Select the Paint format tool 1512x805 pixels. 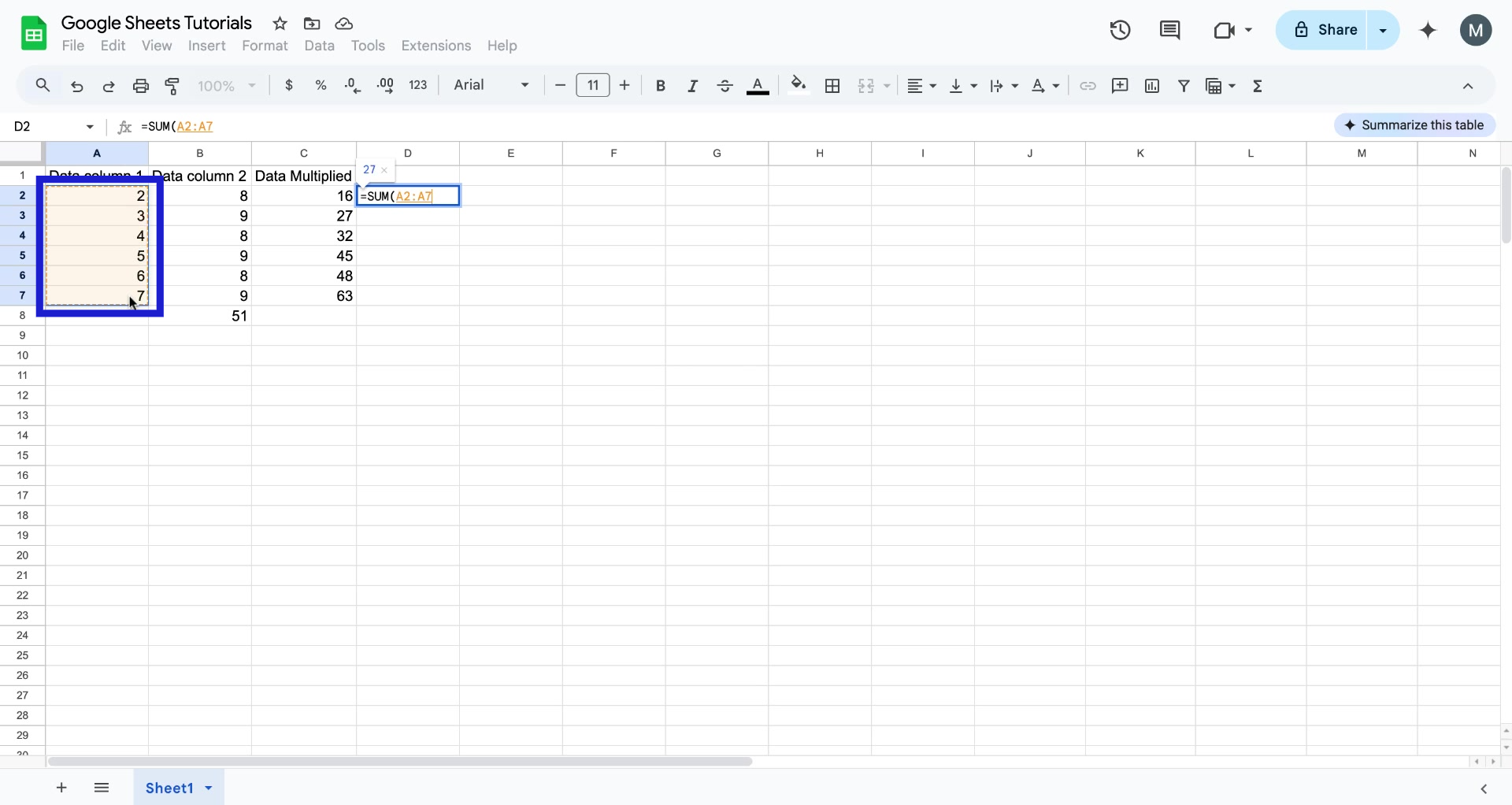172,86
